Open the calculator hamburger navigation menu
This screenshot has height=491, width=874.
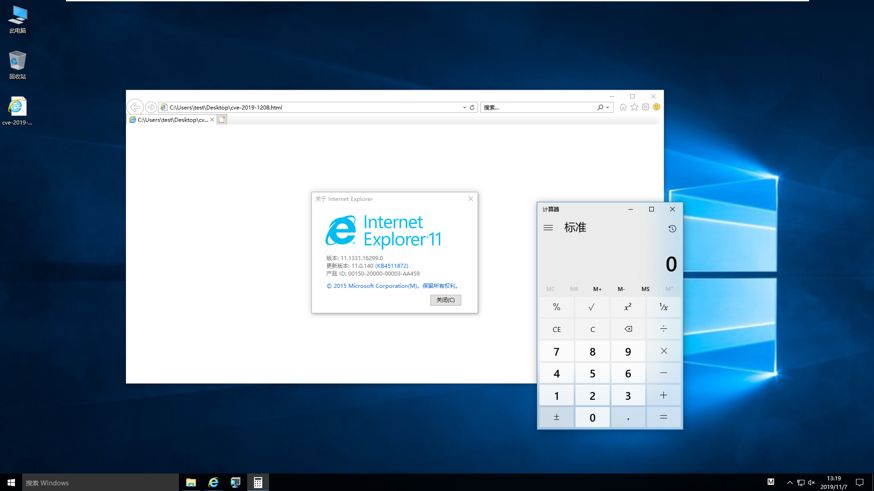548,228
